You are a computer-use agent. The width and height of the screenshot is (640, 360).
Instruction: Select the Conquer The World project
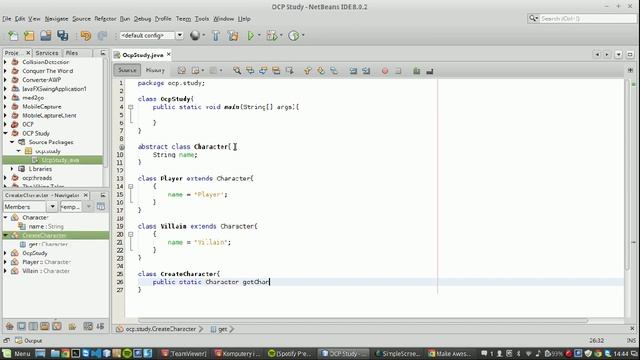(x=48, y=71)
